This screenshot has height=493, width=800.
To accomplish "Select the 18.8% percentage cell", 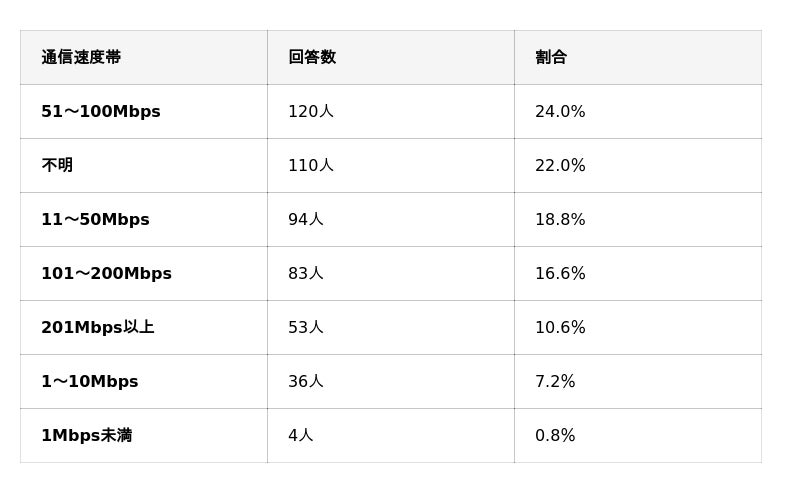I will click(560, 220).
